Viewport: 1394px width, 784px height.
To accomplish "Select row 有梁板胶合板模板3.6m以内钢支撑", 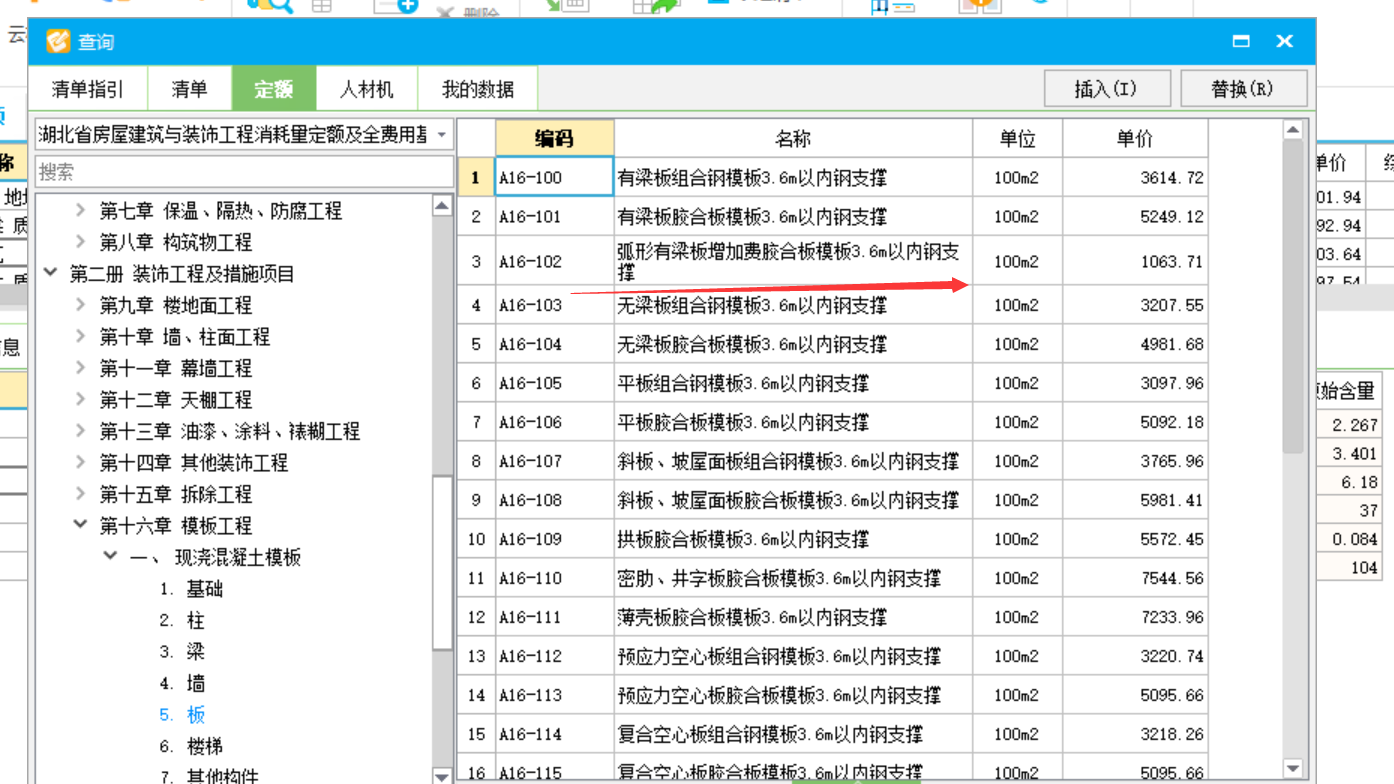I will 832,216.
